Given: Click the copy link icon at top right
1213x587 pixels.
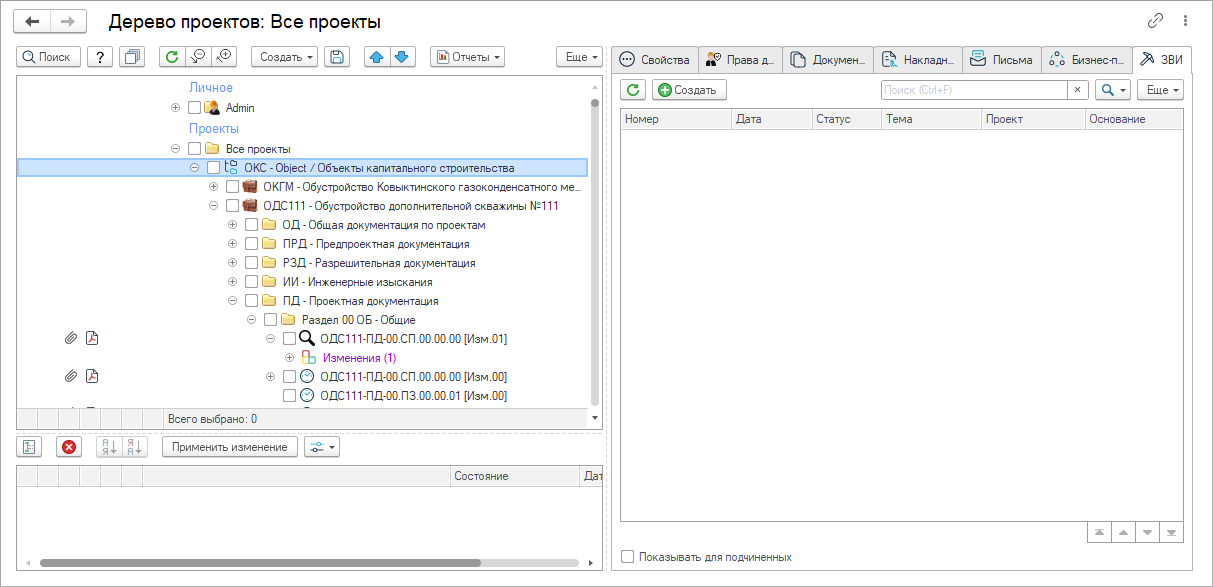Looking at the screenshot, I should pyautogui.click(x=1156, y=21).
